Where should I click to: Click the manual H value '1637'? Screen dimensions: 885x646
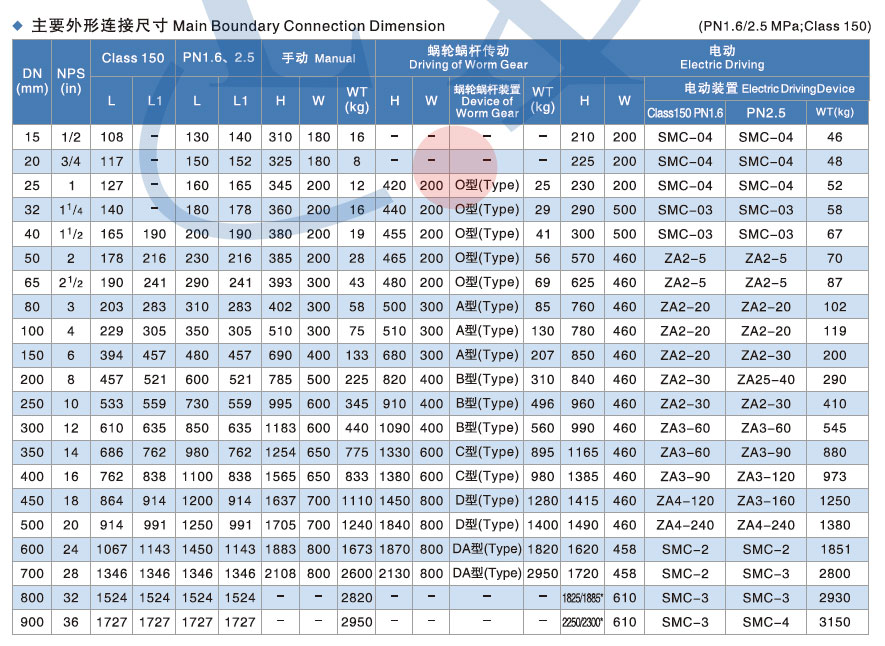click(280, 501)
